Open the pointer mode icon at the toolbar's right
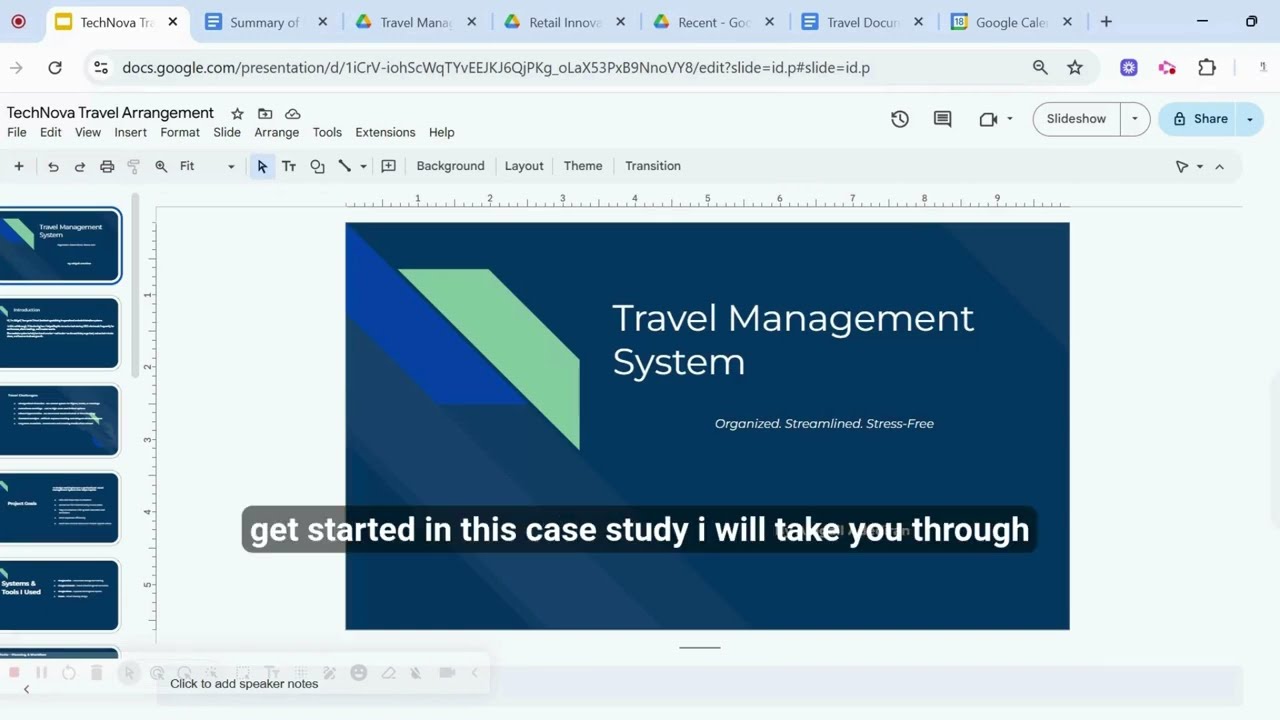1280x720 pixels. (x=1182, y=166)
